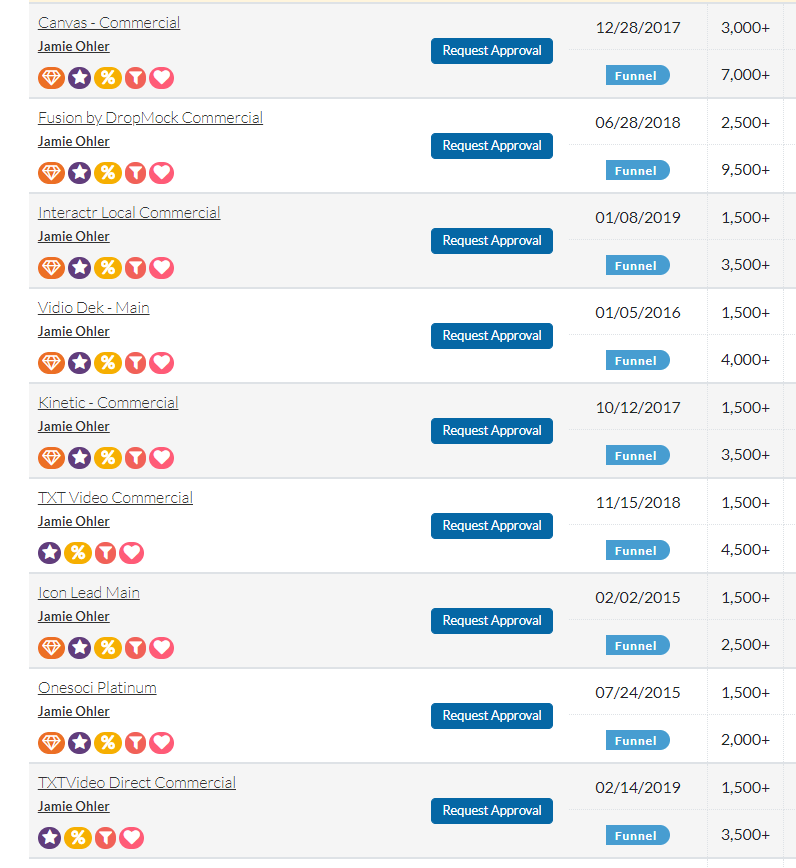
Task: Request approval for Interactr Local Commercial
Action: coord(491,241)
